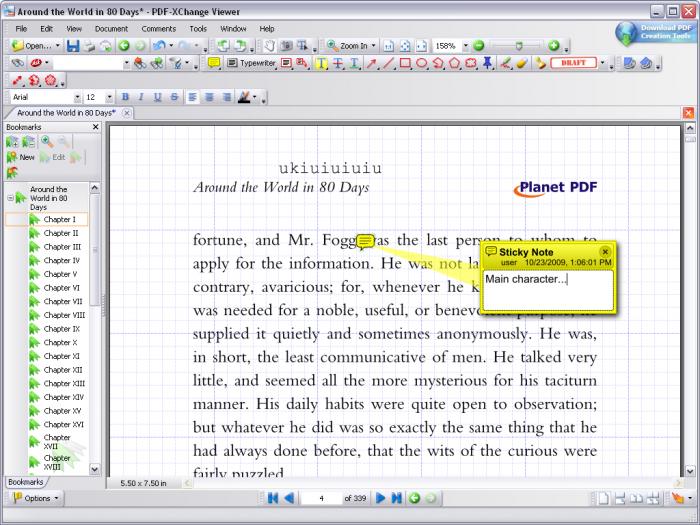Viewport: 700px width, 525px height.
Task: Click the green zoom-in plus button
Action: coord(553,46)
